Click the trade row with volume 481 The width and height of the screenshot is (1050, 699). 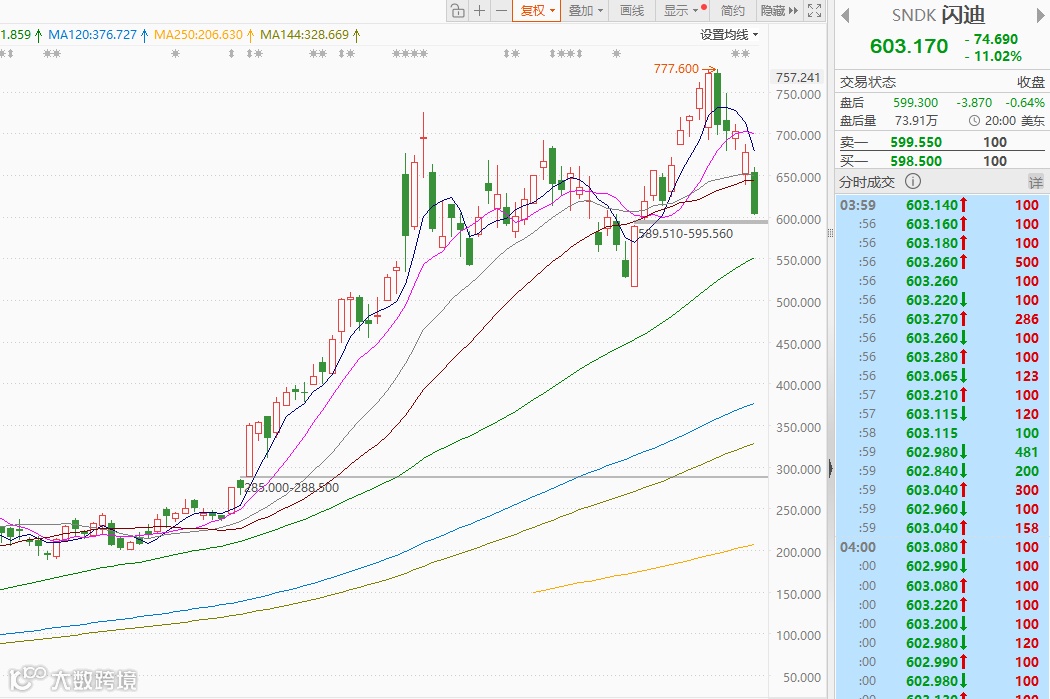[940, 452]
